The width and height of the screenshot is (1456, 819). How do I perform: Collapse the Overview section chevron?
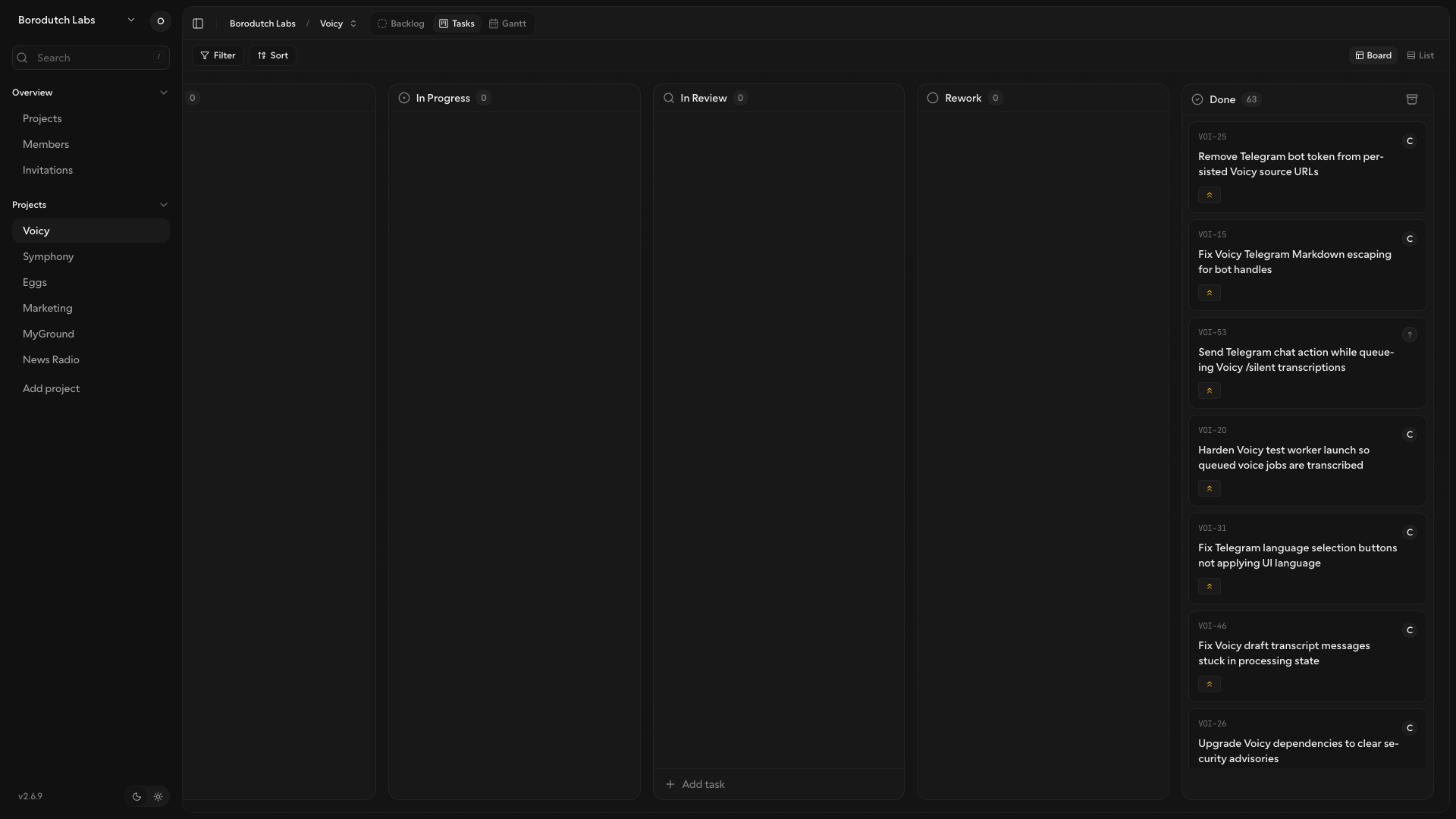[164, 93]
